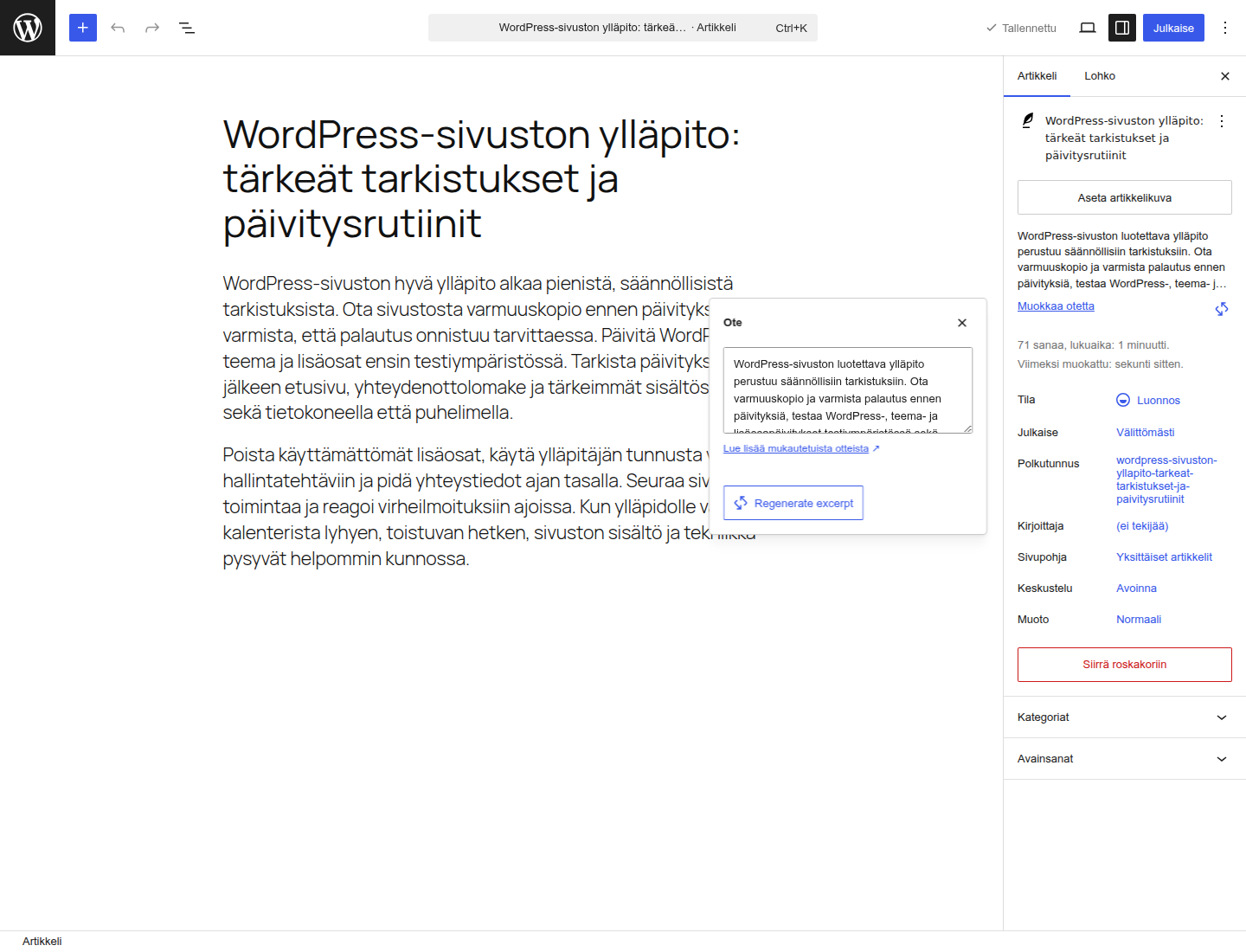Viewport: 1246px width, 952px height.
Task: Open the WordPress logo menu
Action: tap(28, 28)
